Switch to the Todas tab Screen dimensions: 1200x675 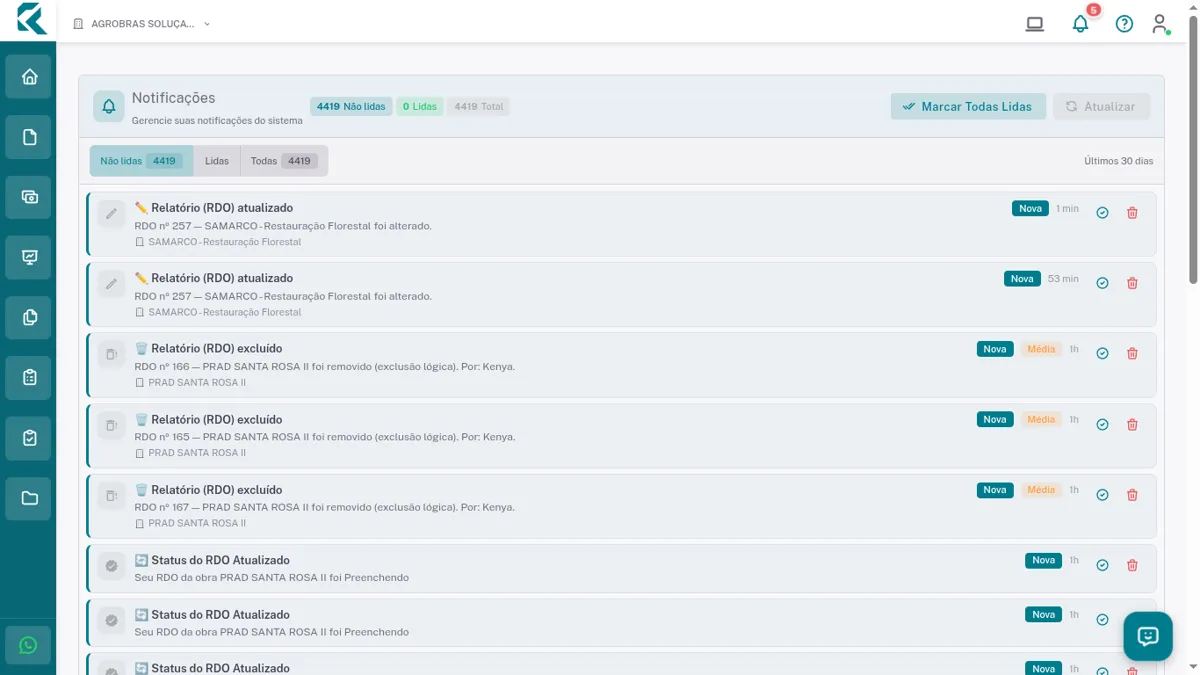pos(284,161)
